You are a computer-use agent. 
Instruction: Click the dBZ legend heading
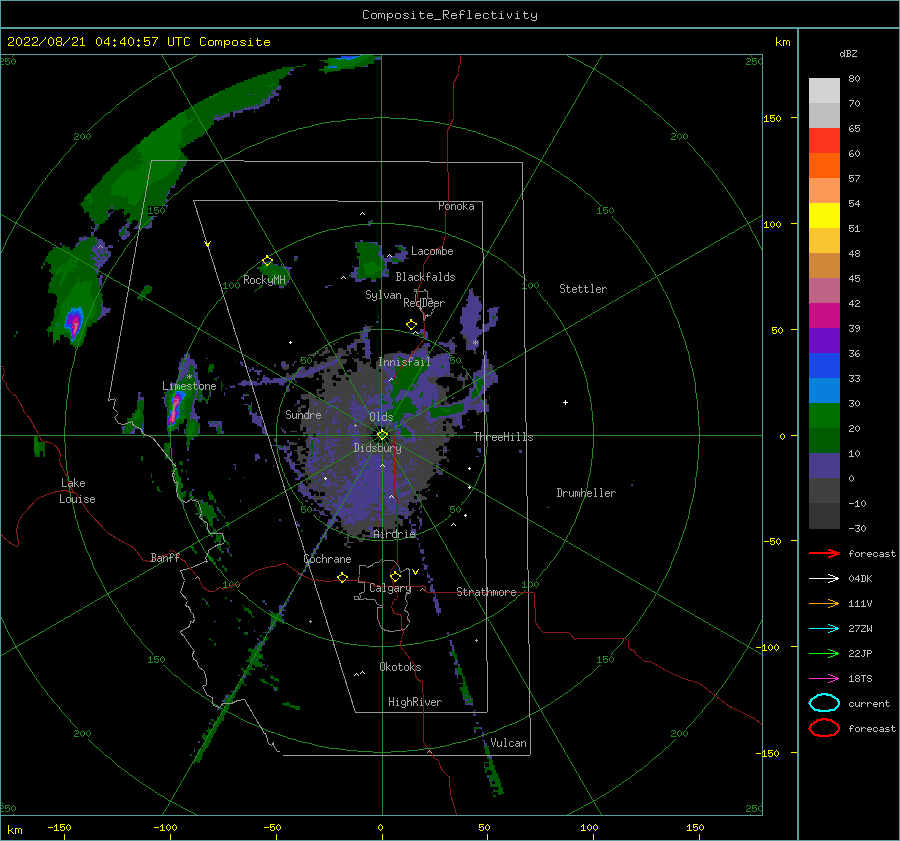[x=848, y=53]
